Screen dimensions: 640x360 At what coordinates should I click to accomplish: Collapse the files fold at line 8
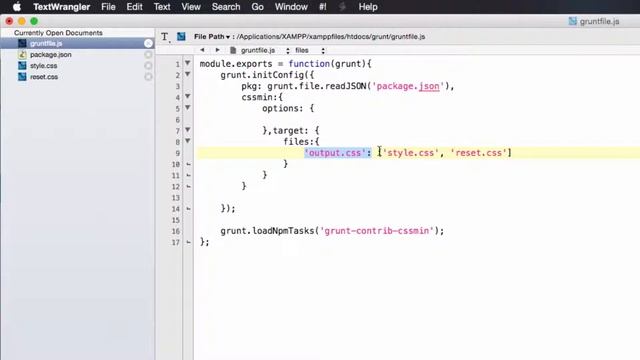[x=188, y=141]
